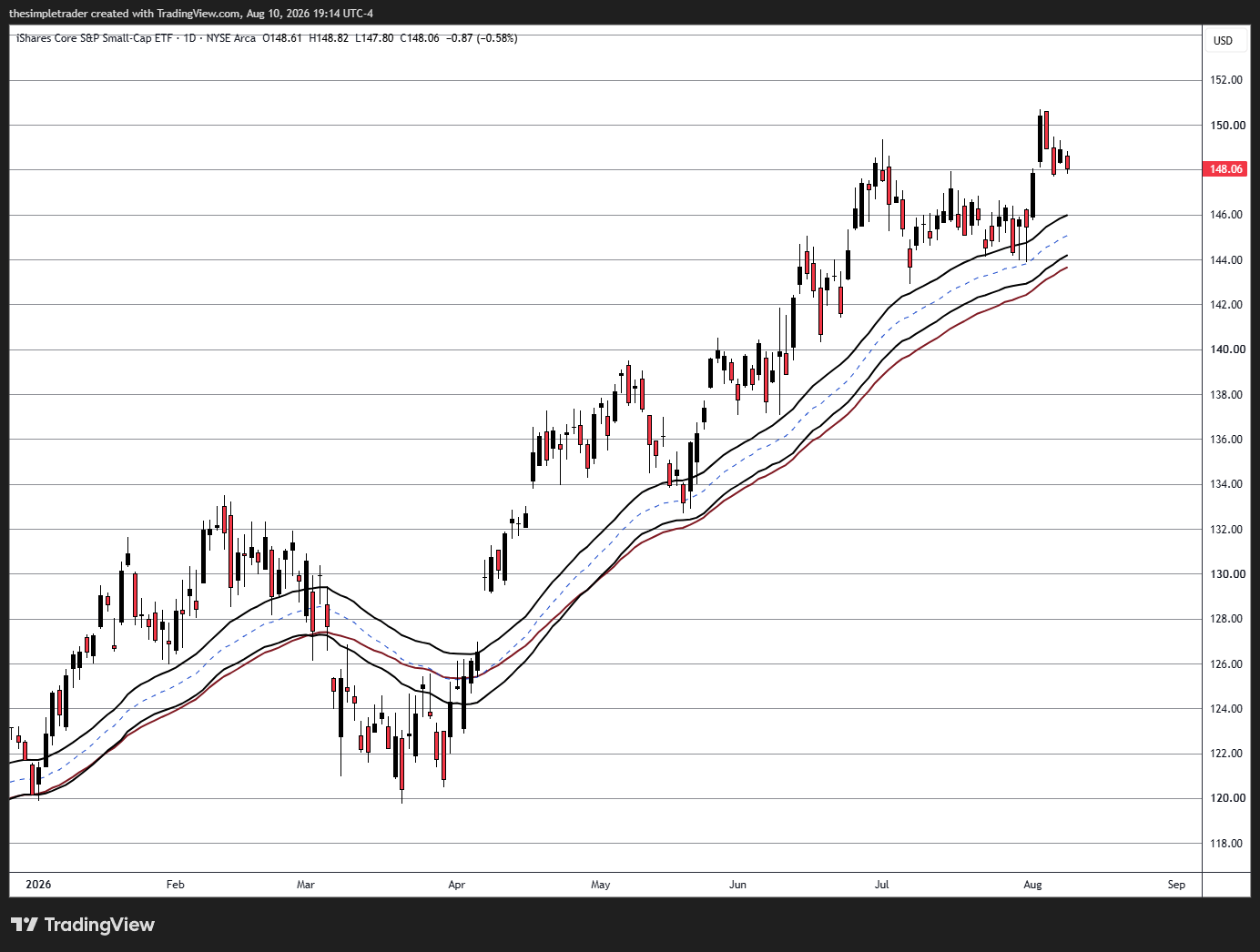Click the Jul label on time axis
The image size is (1260, 952).
click(881, 885)
